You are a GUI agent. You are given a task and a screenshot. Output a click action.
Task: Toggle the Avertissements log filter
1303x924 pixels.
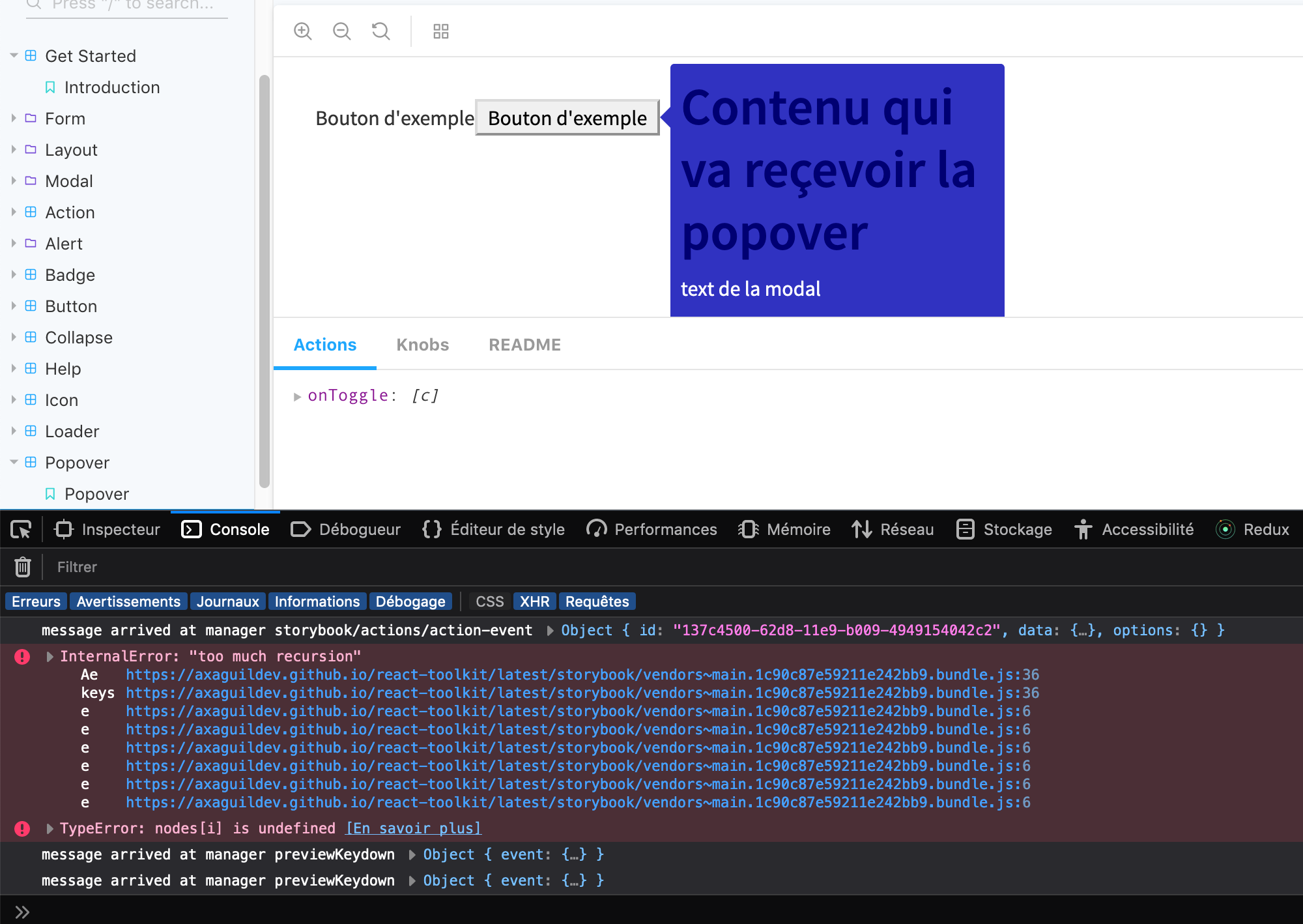(x=128, y=601)
